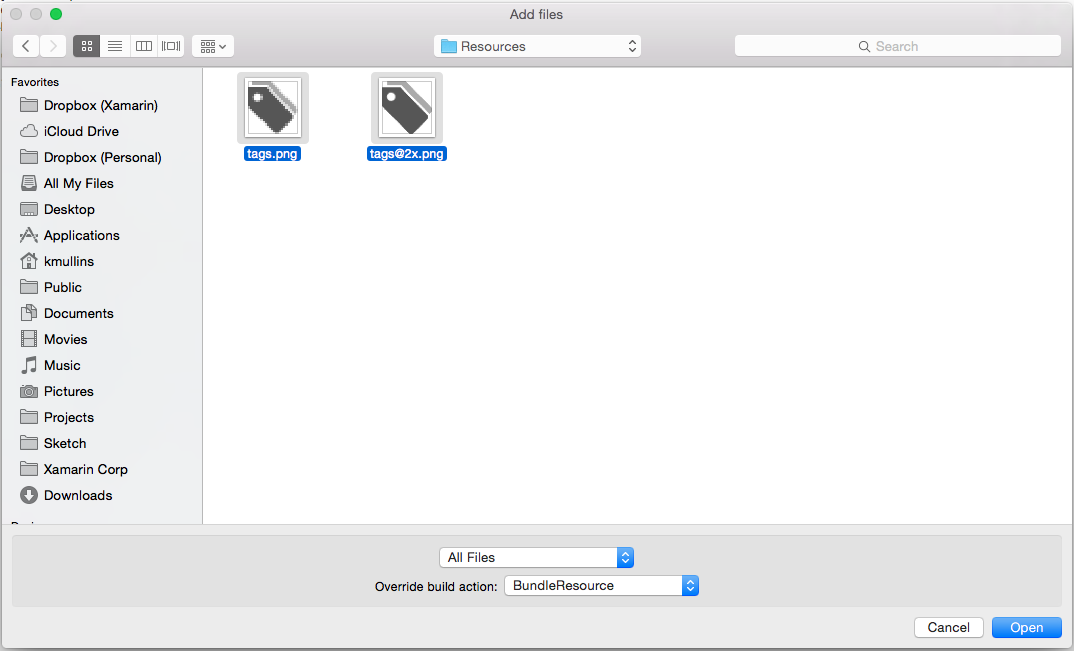Open Dropbox (Xamarin) in sidebar

click(x=101, y=105)
